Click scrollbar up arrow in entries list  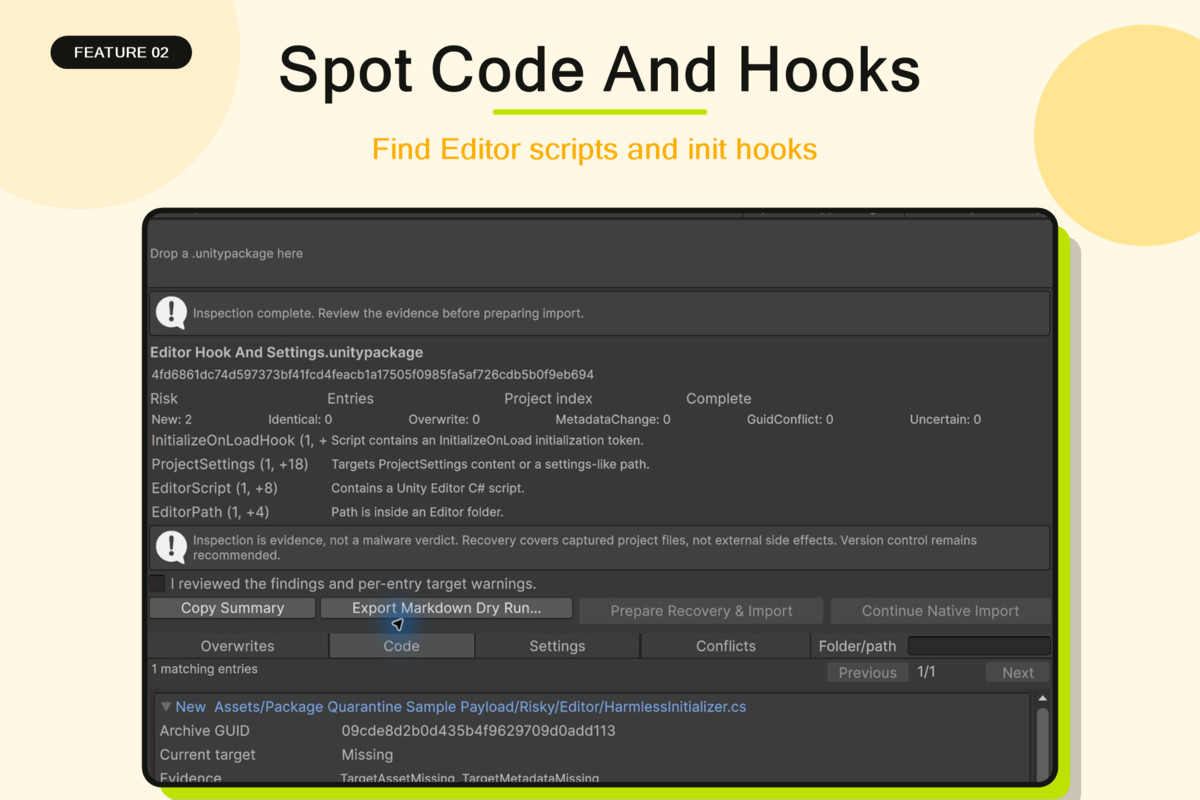(1042, 699)
